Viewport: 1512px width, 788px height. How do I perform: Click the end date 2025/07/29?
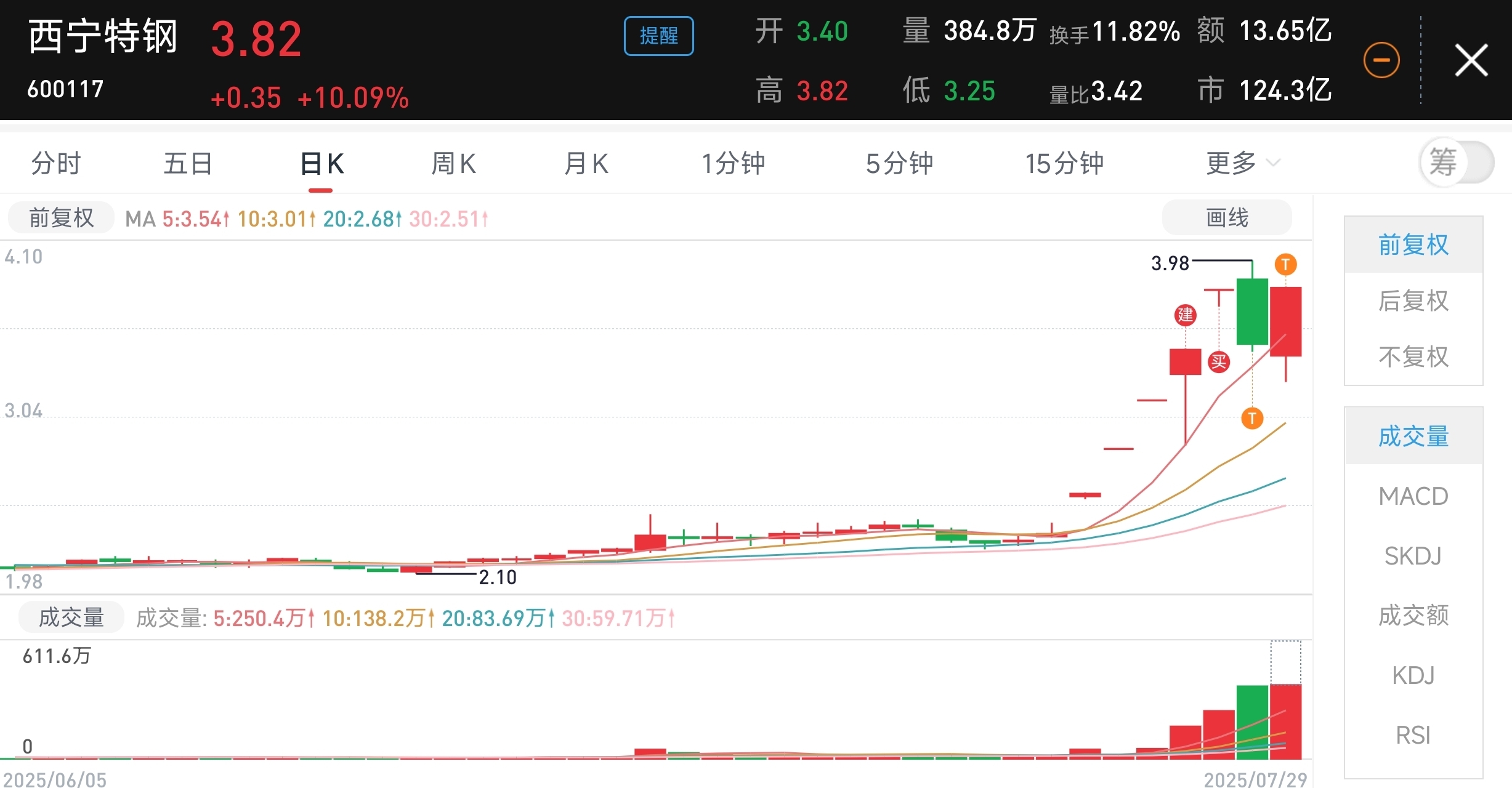coord(1255,779)
